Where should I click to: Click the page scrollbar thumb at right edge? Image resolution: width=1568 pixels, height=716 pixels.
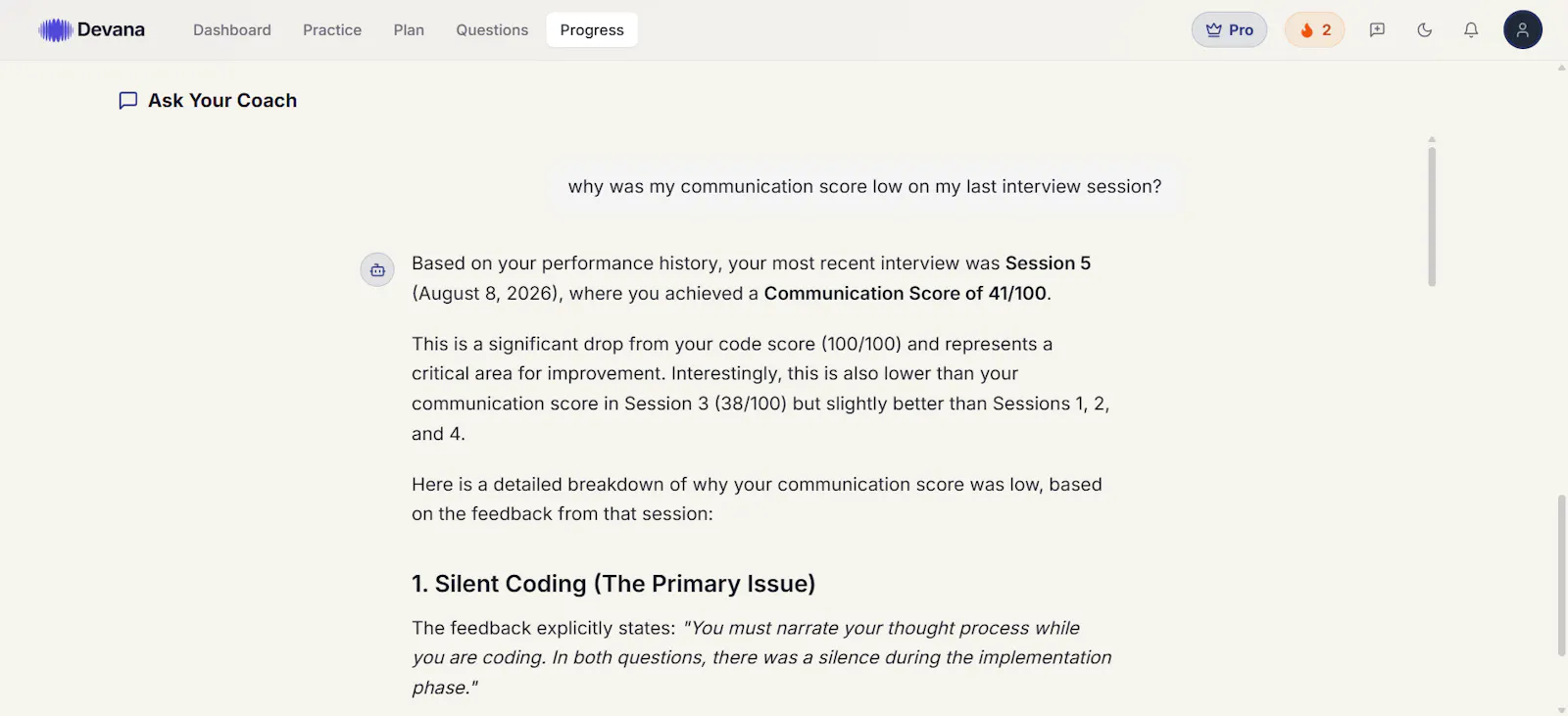1561,576
